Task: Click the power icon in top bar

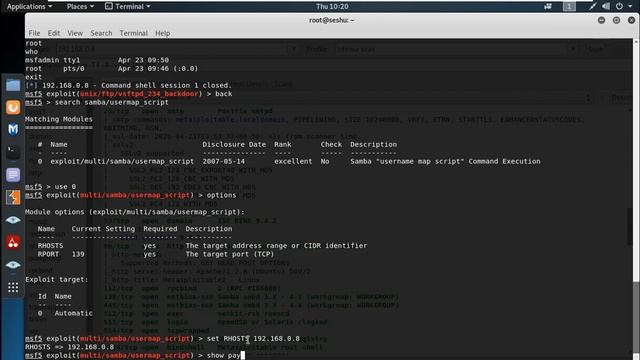Action: [619, 6]
